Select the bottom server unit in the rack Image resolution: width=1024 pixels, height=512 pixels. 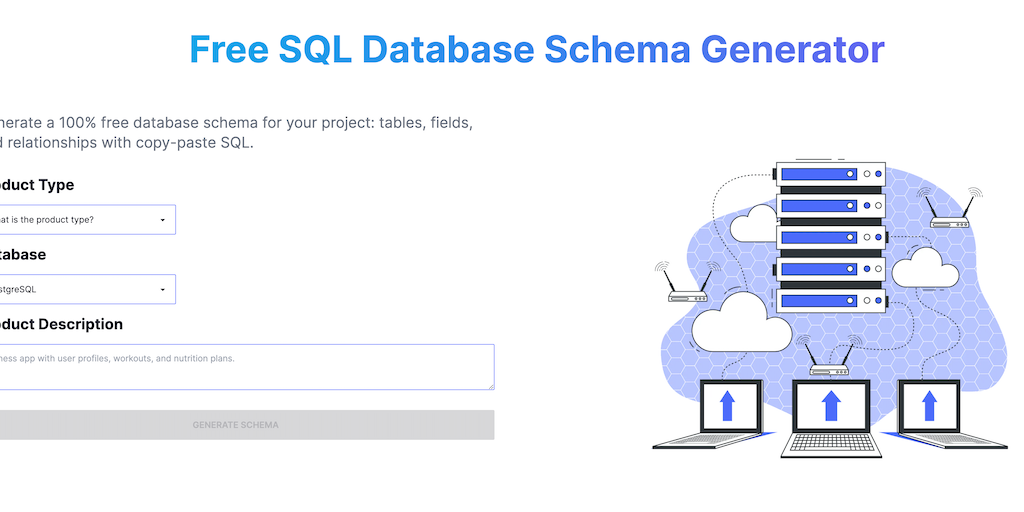829,300
